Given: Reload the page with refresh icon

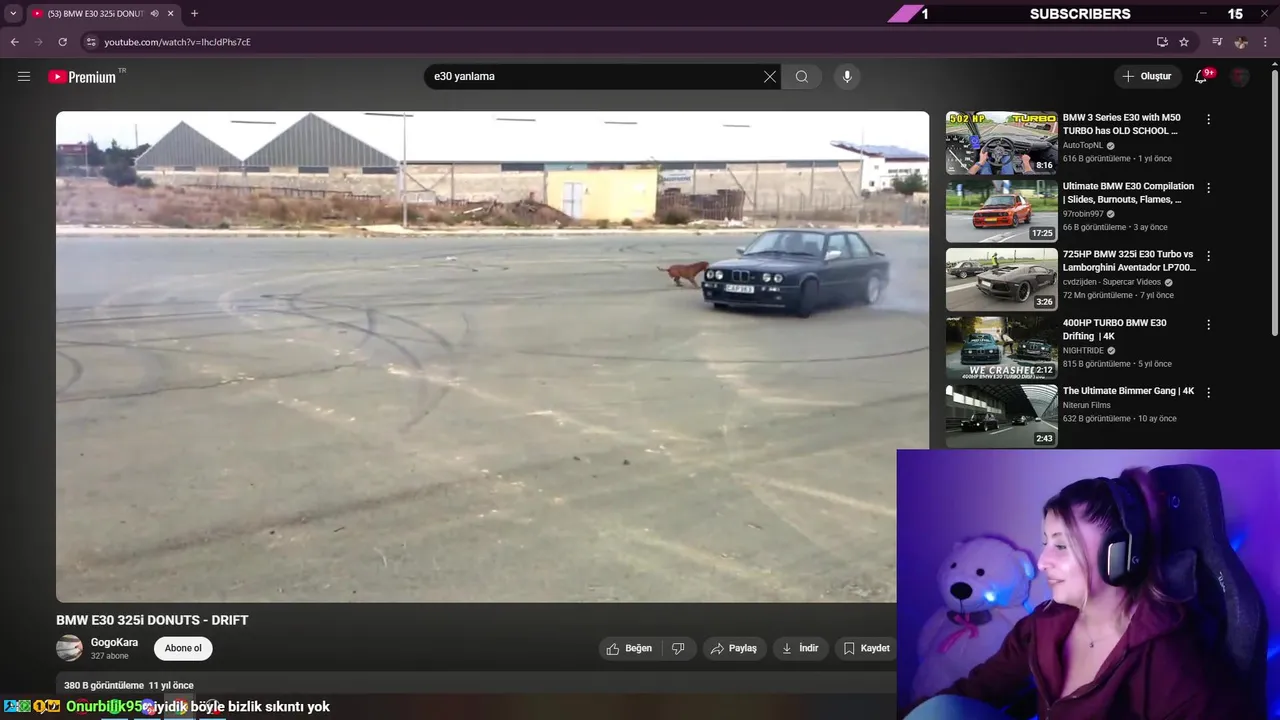Looking at the screenshot, I should pos(62,42).
